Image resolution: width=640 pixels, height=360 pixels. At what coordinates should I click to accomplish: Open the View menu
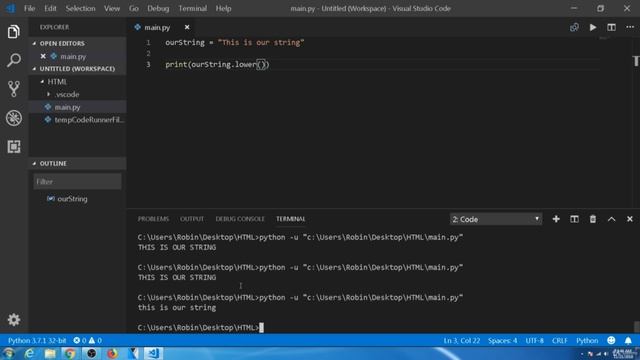pos(112,8)
